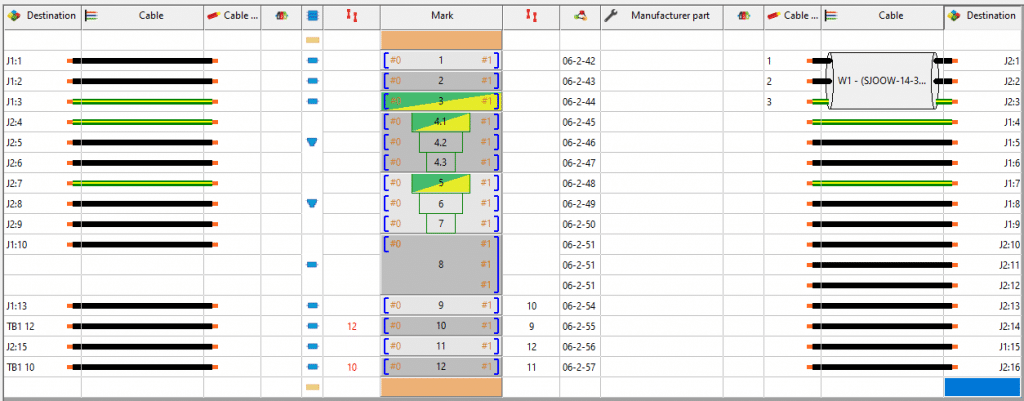
Task: Click the blue terminal symbol in row J1:1
Action: pyautogui.click(x=312, y=61)
